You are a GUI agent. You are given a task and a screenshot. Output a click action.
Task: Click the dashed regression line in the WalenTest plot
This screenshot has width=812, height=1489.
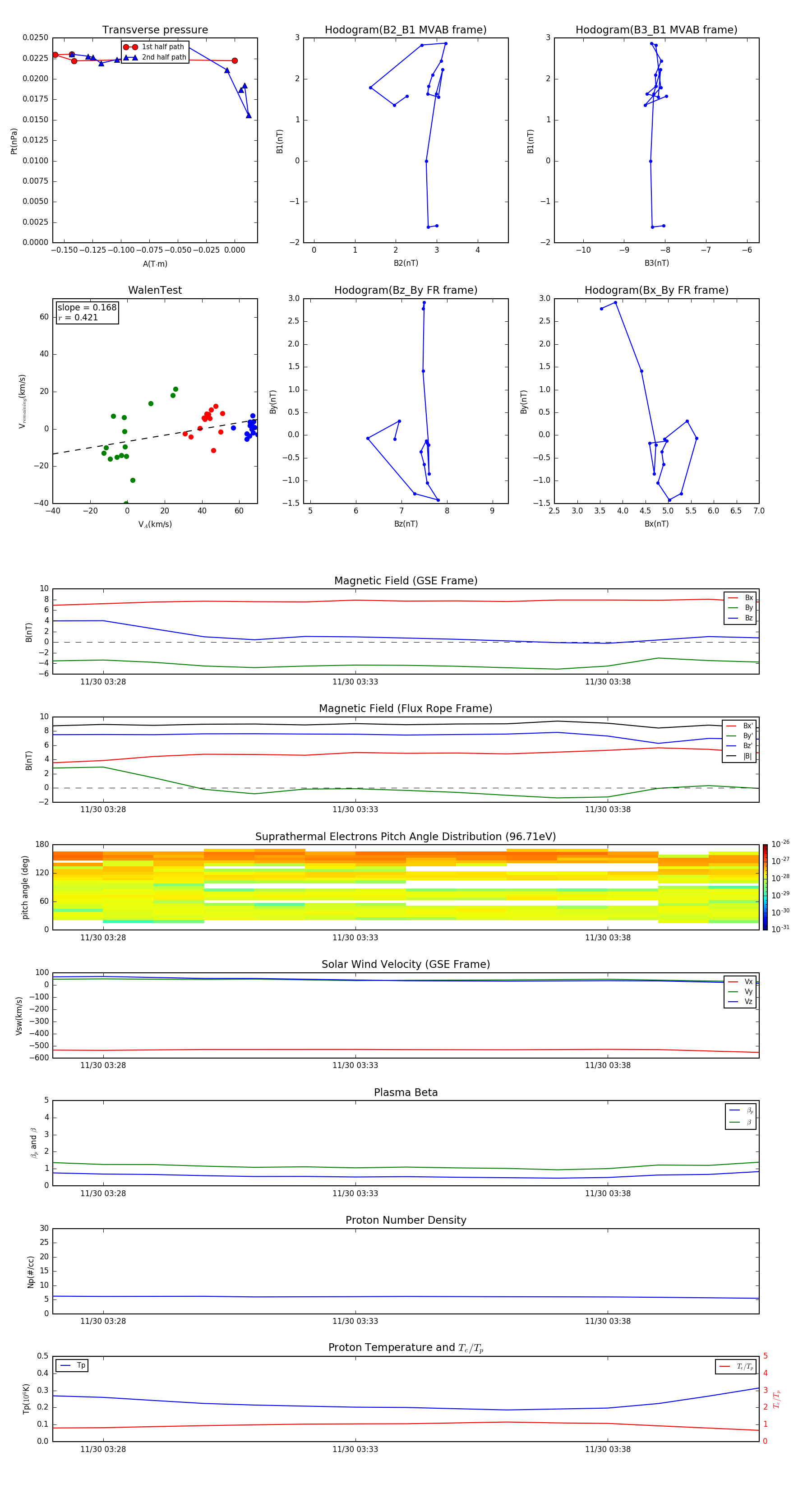tap(155, 437)
